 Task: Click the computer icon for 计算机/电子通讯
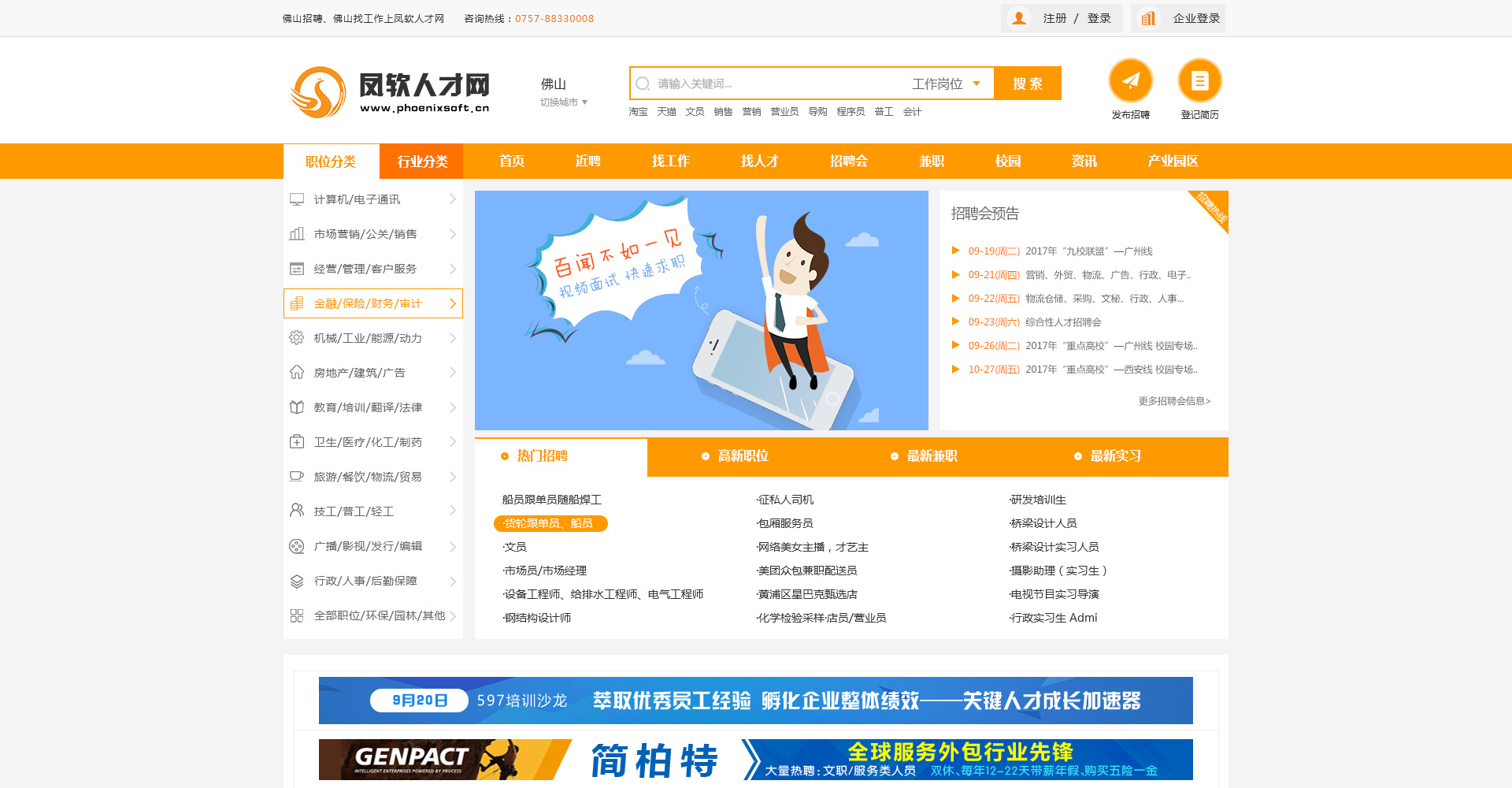(297, 199)
